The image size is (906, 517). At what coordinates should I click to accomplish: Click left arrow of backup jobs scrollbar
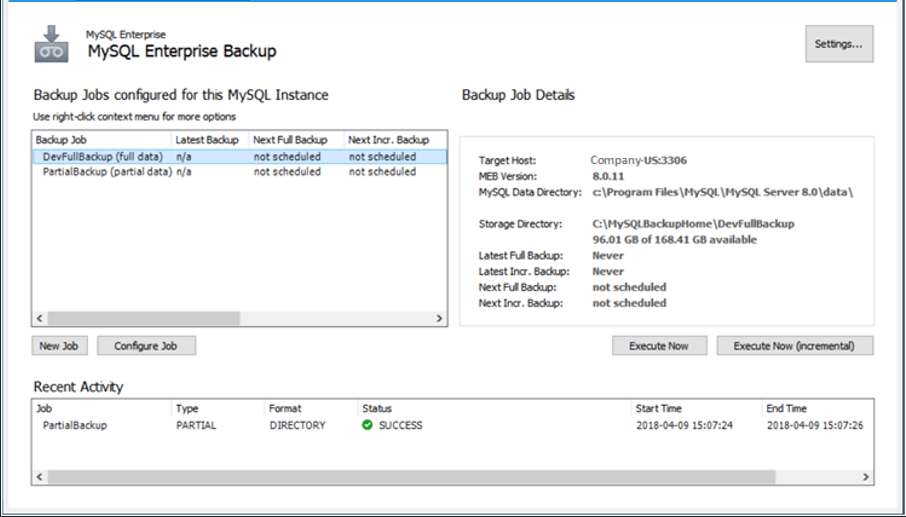(39, 318)
